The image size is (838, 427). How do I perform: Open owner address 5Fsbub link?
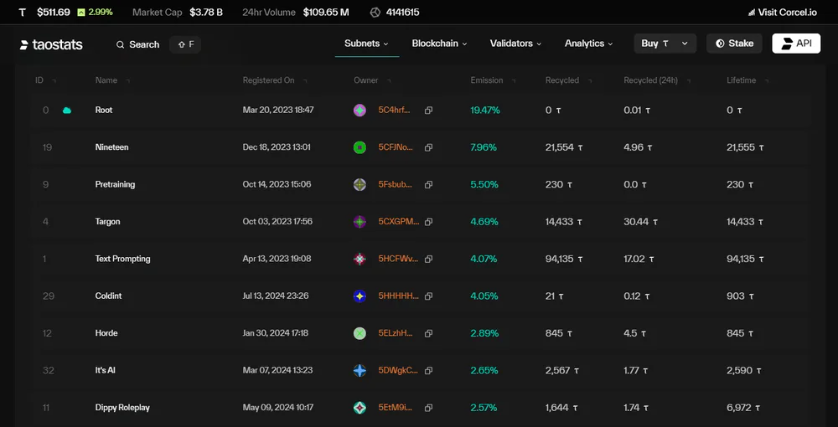(x=395, y=184)
